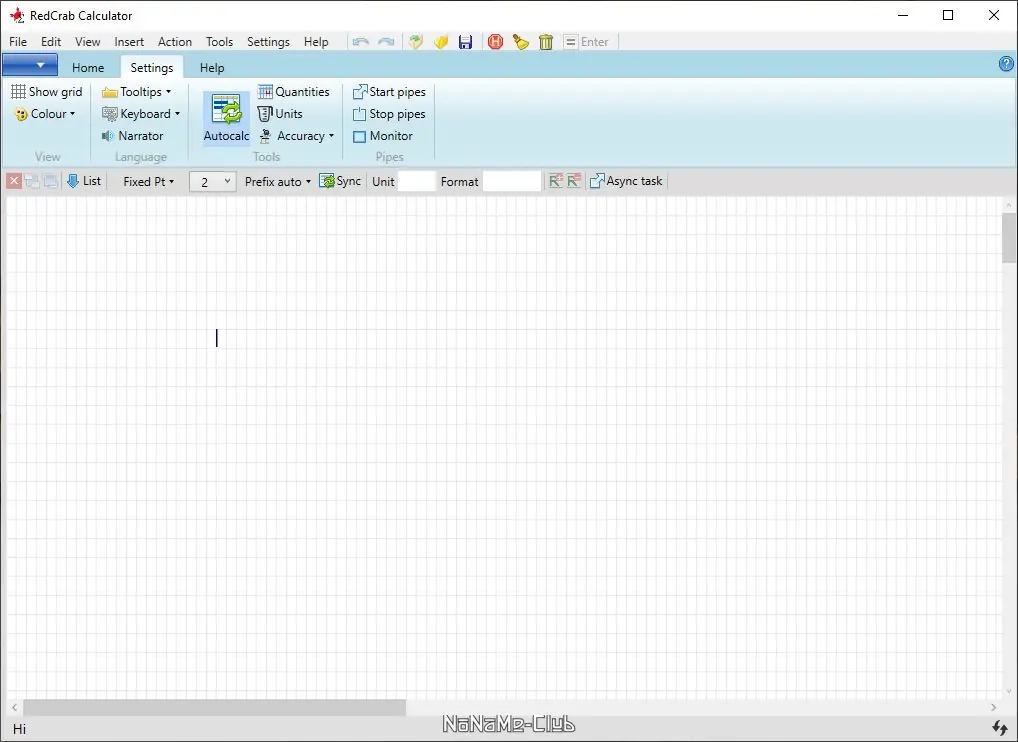Click into the Unit input field

tap(416, 182)
